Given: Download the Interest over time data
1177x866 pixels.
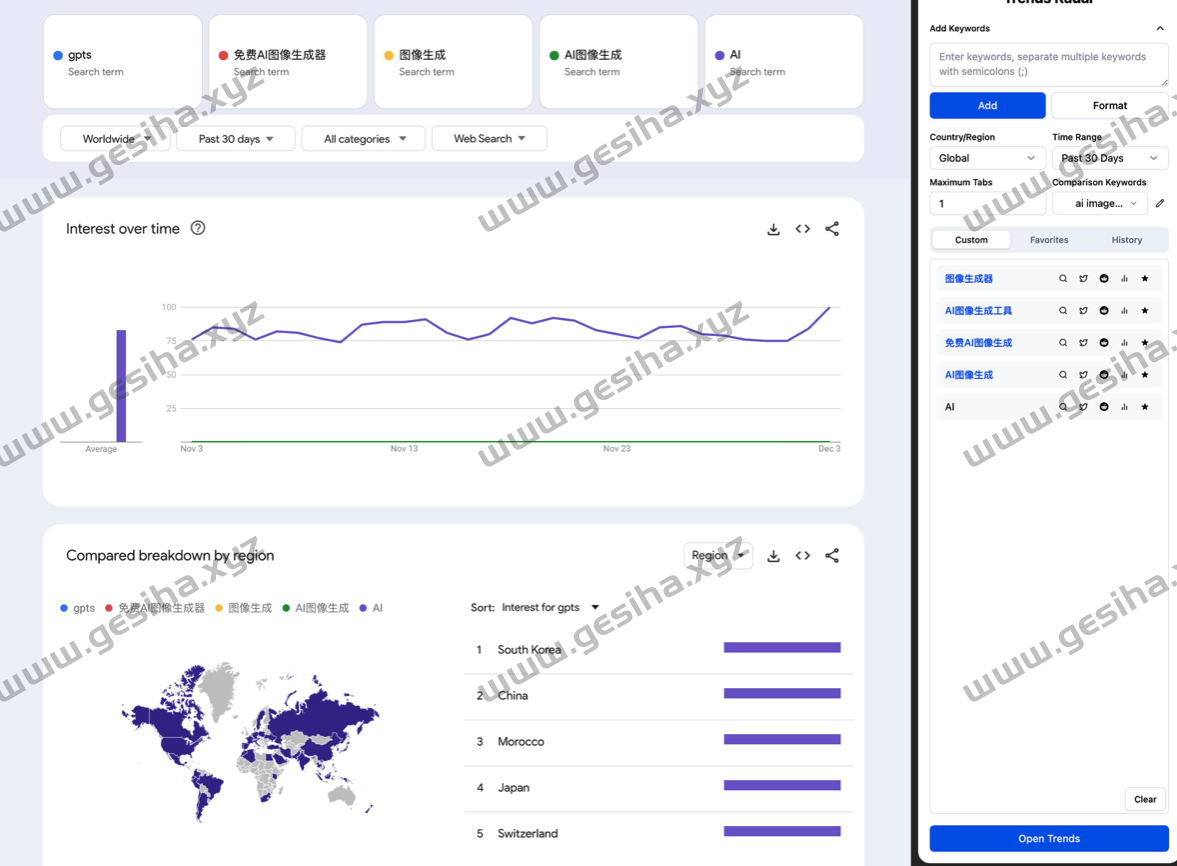Looking at the screenshot, I should point(773,229).
